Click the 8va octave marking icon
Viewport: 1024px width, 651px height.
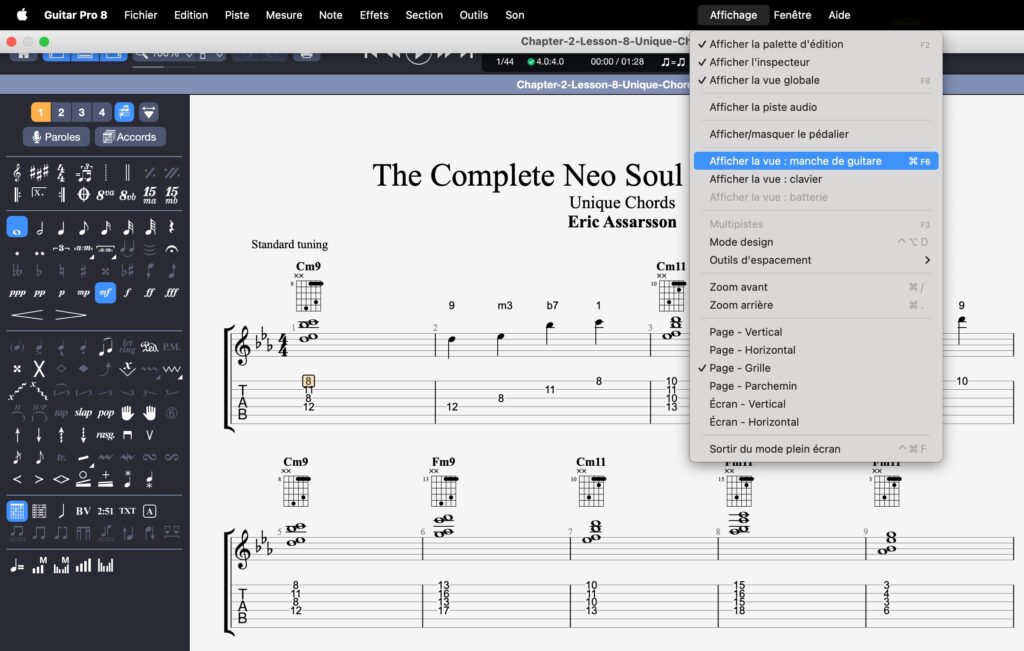105,194
